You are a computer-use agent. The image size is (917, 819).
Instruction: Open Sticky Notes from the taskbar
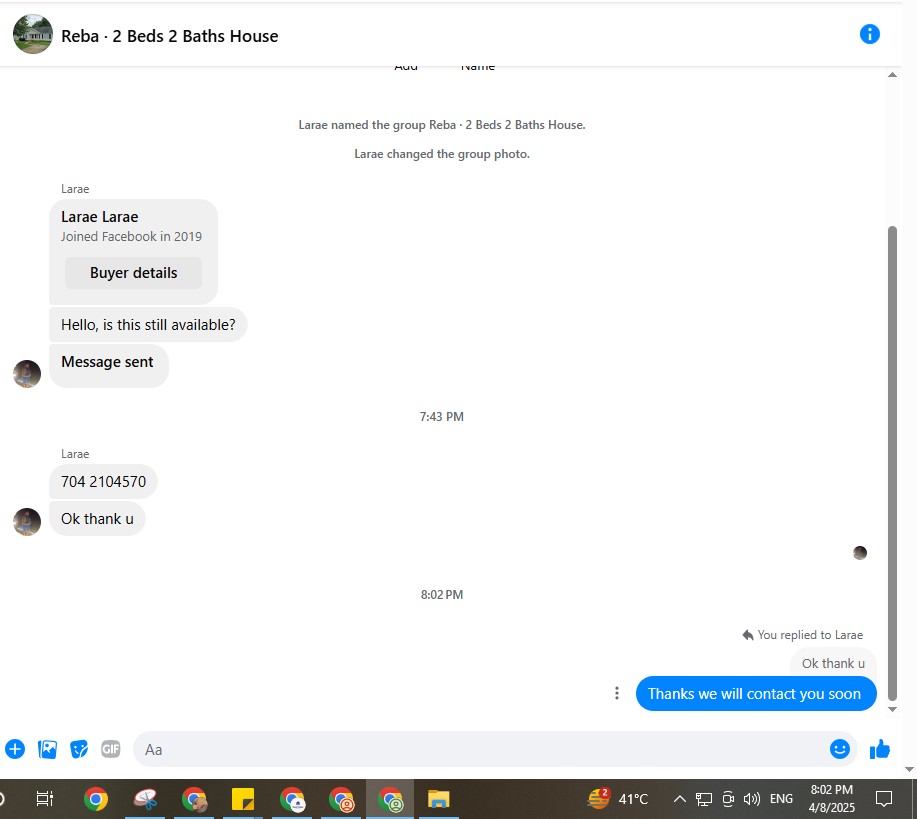243,799
